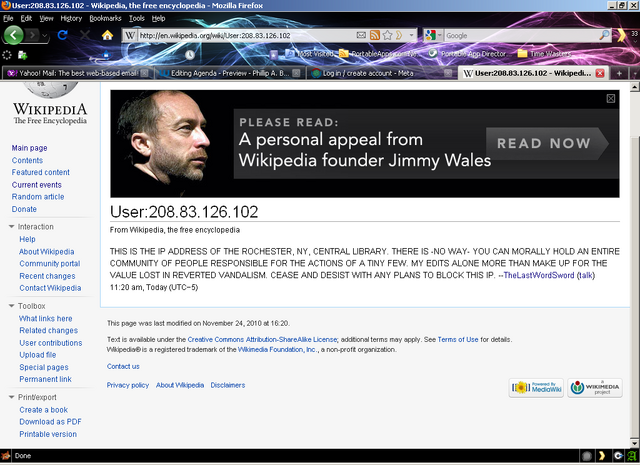640x465 pixels.
Task: Open the Privacy policy footer link
Action: [x=128, y=385]
